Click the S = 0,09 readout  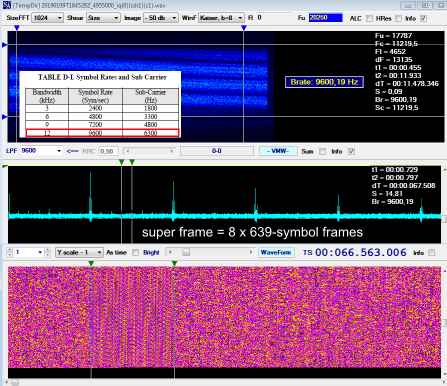tap(388, 92)
